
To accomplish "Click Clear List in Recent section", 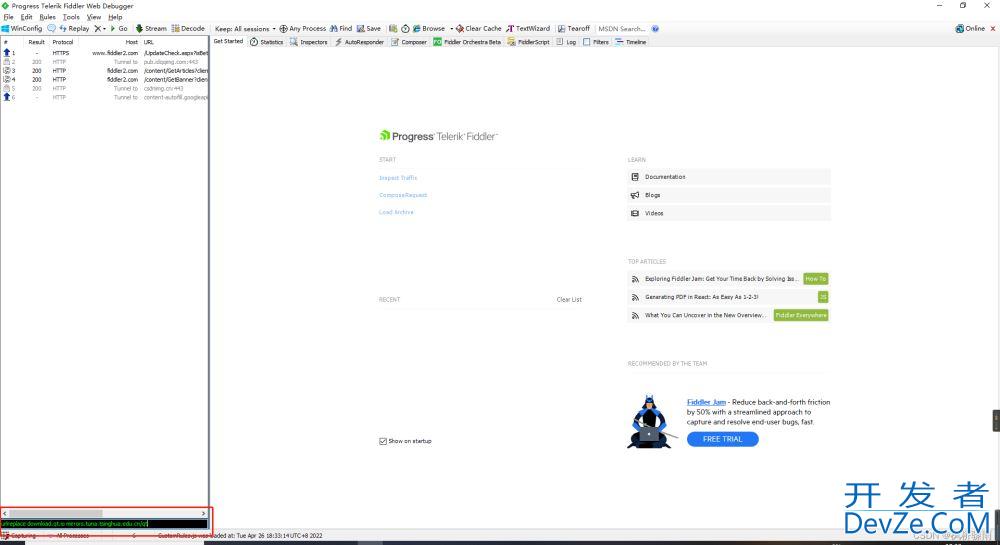I will 569,300.
